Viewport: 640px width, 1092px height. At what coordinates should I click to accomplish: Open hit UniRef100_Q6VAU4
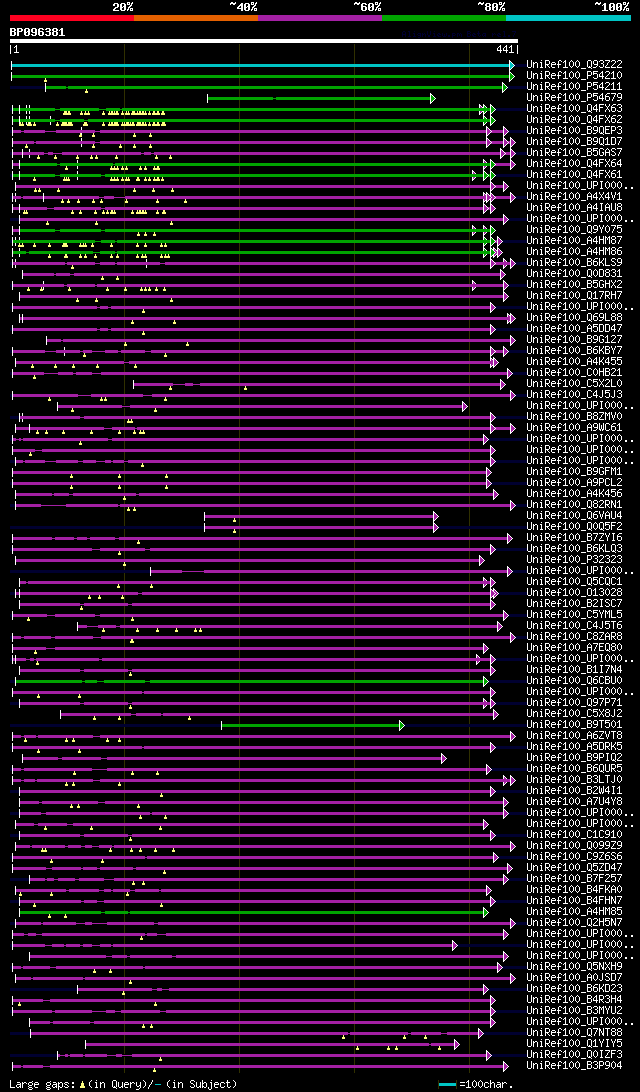[x=575, y=515]
